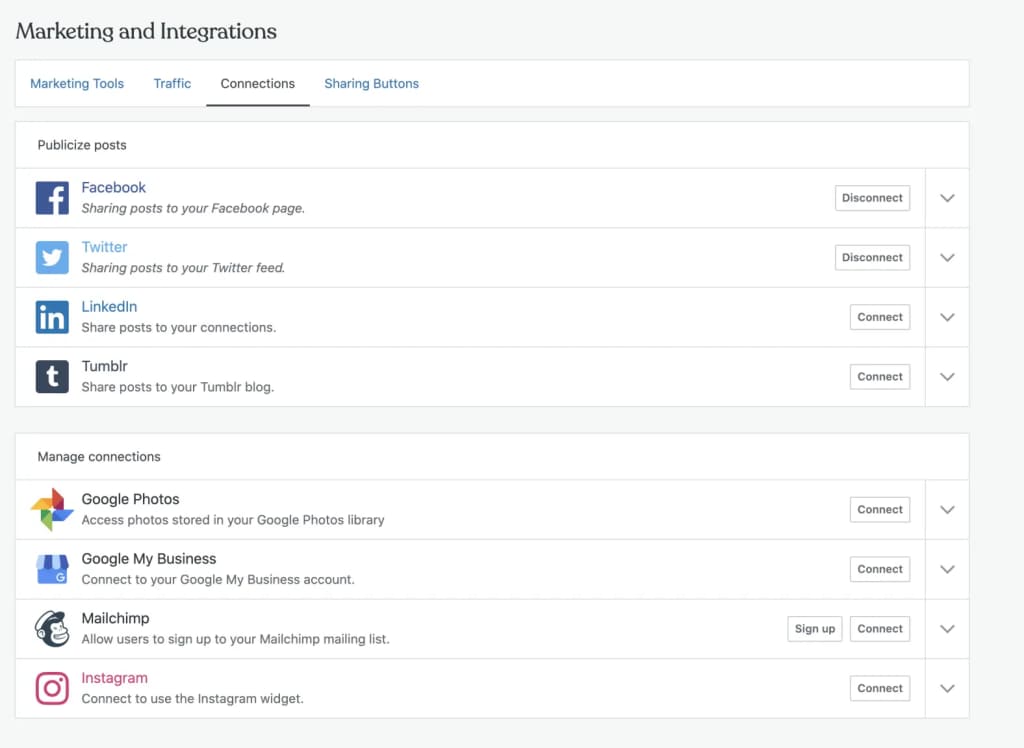1024x748 pixels.
Task: Click the Mailchimp monkey icon
Action: coord(52,628)
